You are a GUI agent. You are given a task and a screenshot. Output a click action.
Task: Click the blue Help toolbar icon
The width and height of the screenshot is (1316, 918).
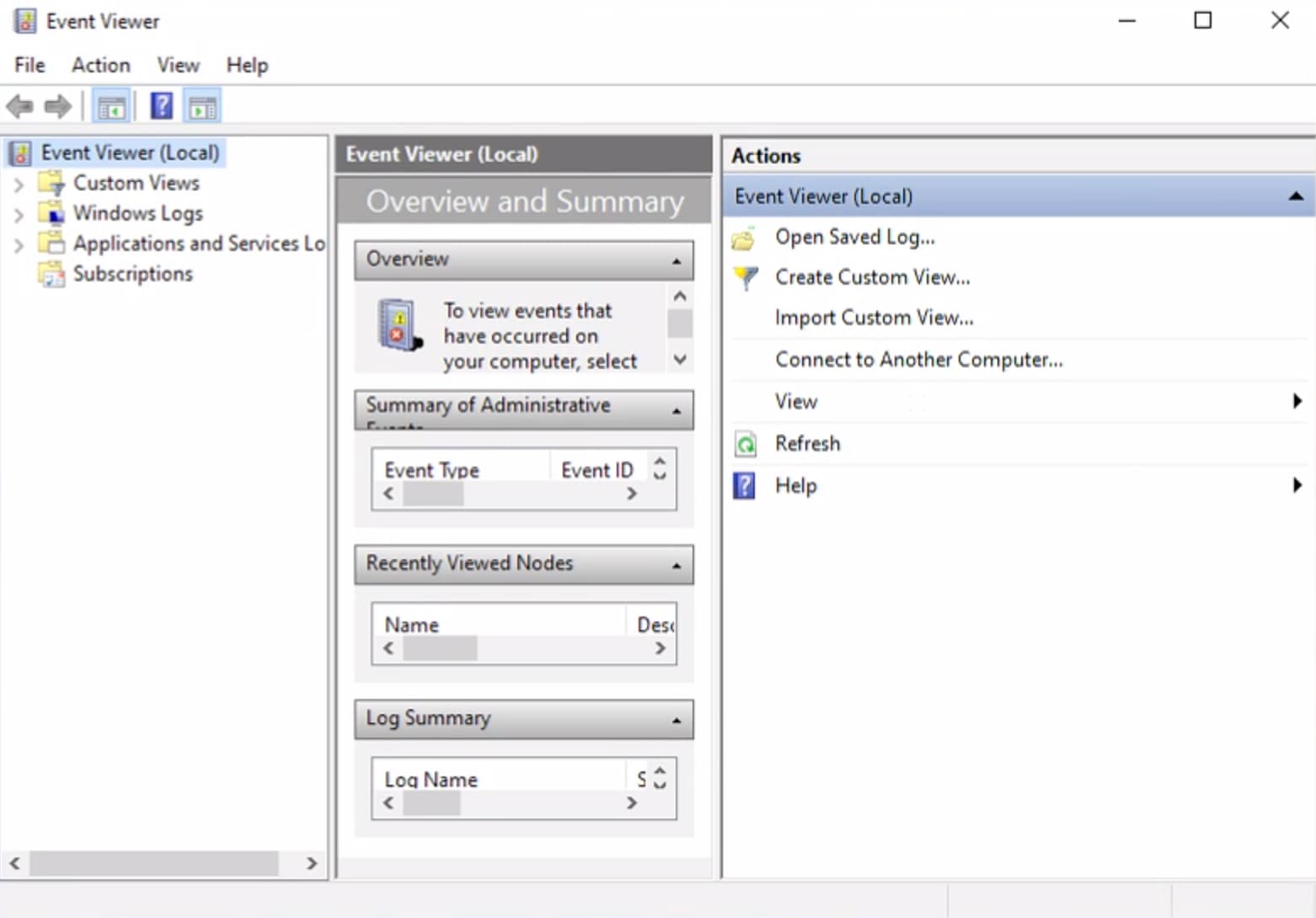point(161,107)
